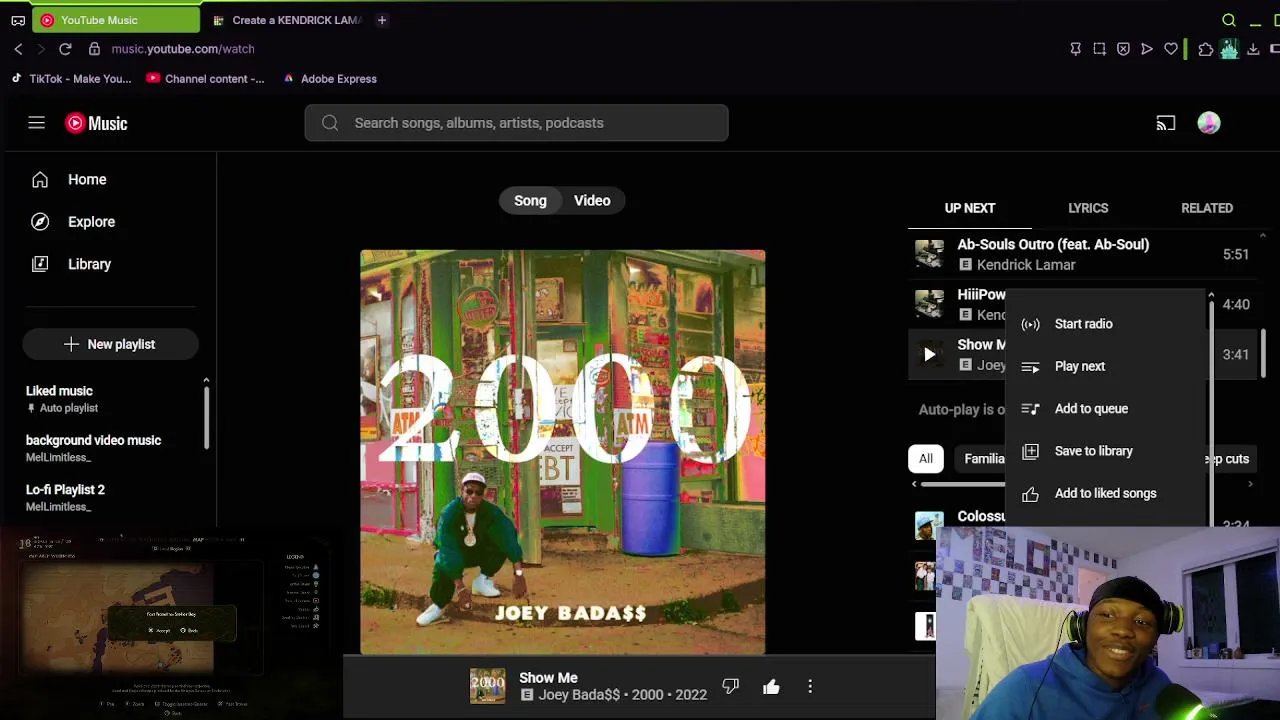
Task: Click browser back arrow
Action: click(x=18, y=48)
